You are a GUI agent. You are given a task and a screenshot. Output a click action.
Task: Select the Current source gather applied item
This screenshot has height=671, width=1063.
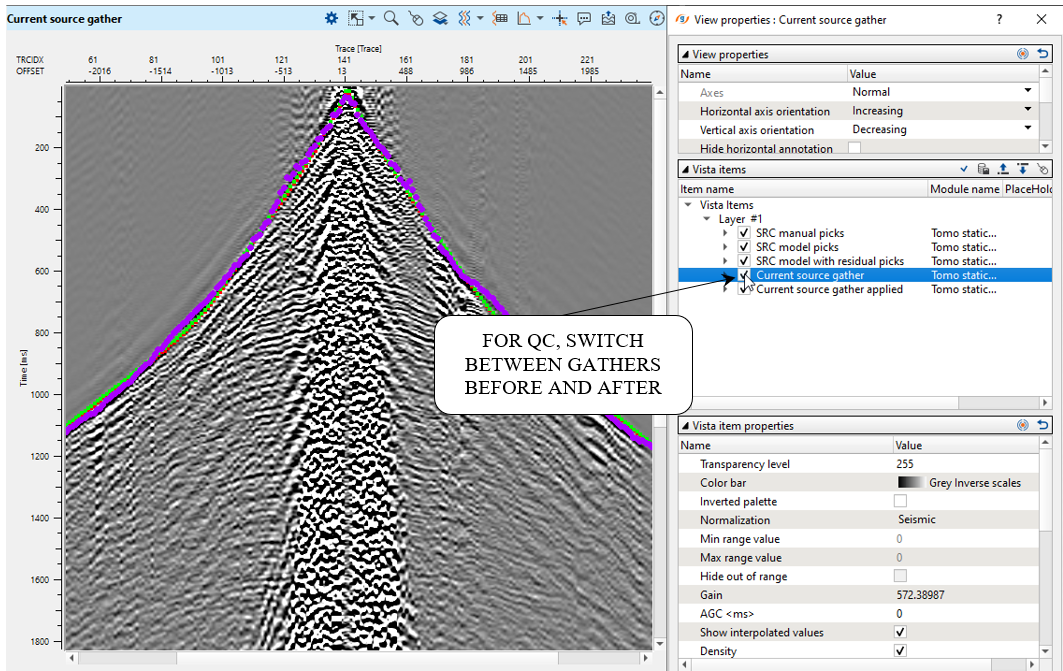coord(829,289)
